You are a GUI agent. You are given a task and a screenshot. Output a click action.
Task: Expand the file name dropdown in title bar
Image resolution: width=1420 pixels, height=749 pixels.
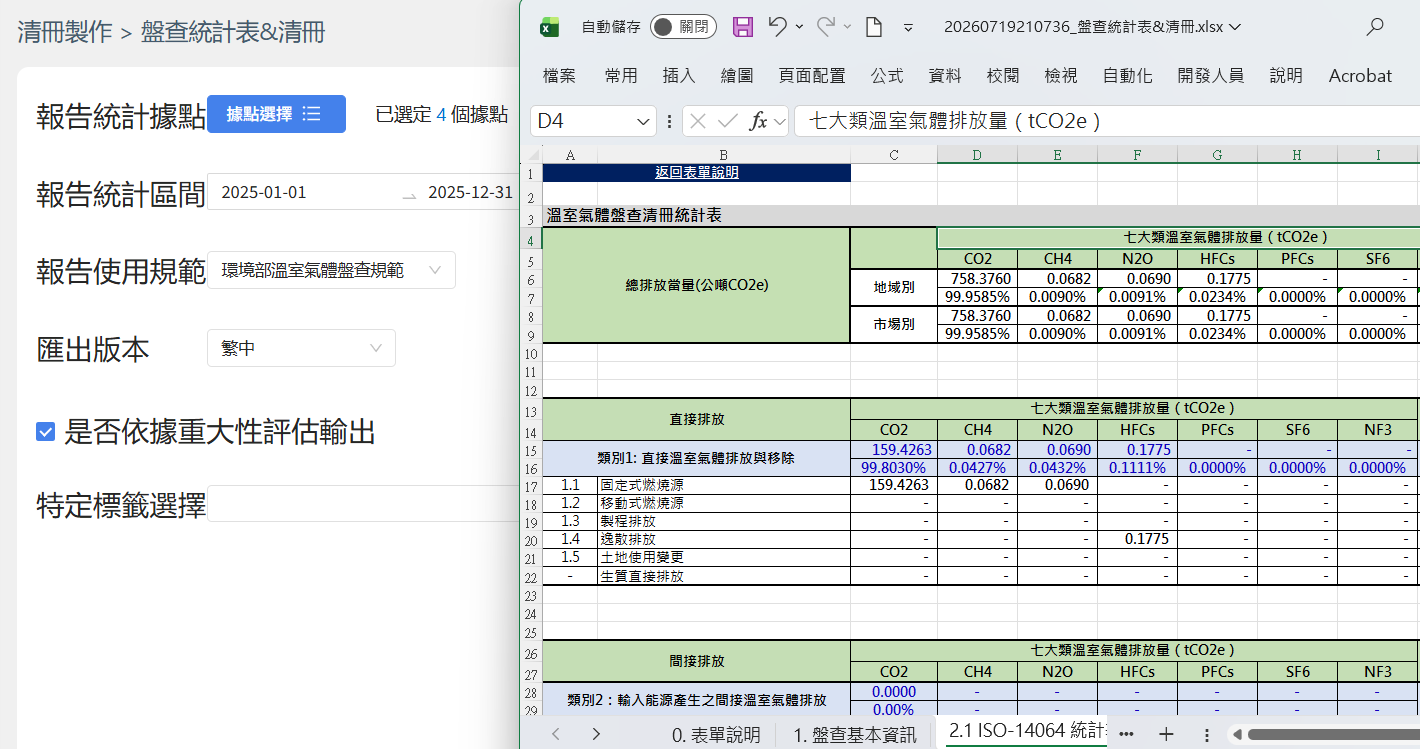tap(1235, 27)
